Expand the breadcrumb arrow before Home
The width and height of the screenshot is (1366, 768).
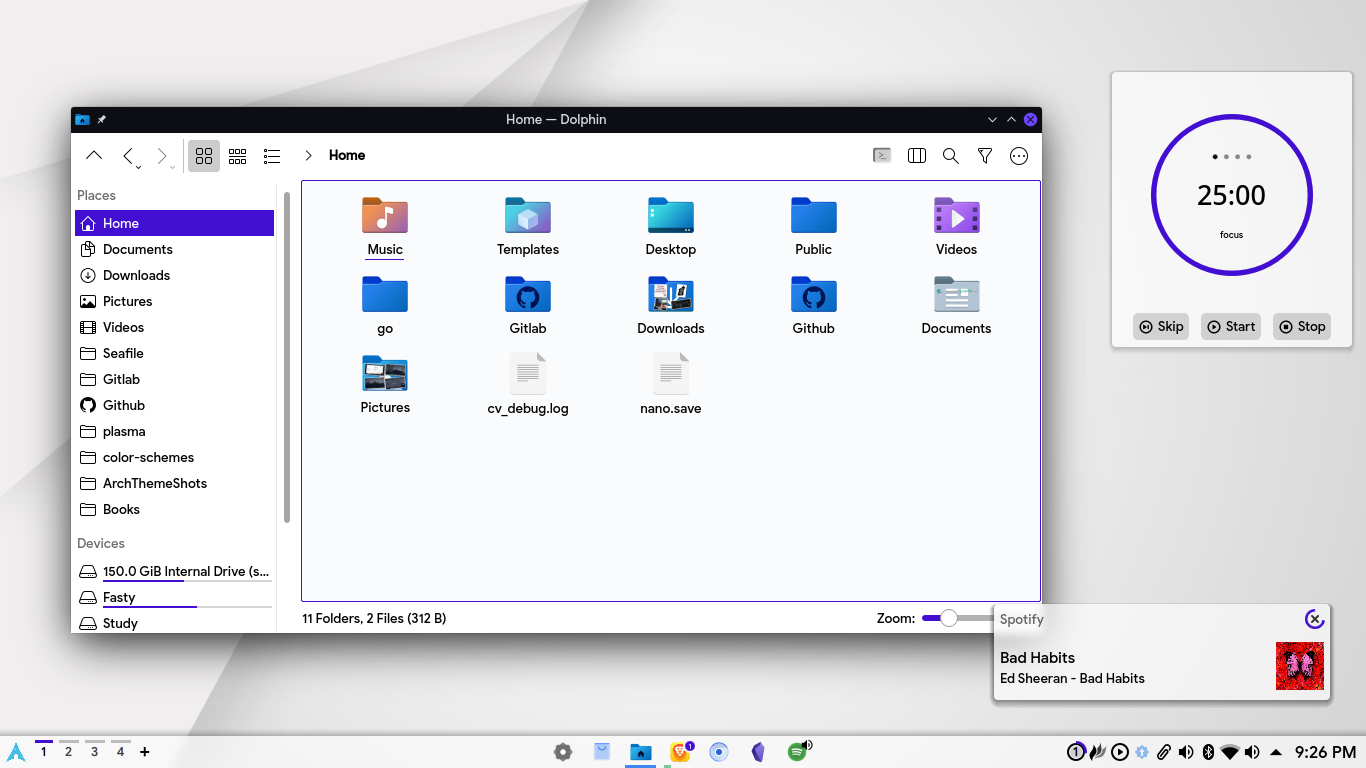pos(308,156)
